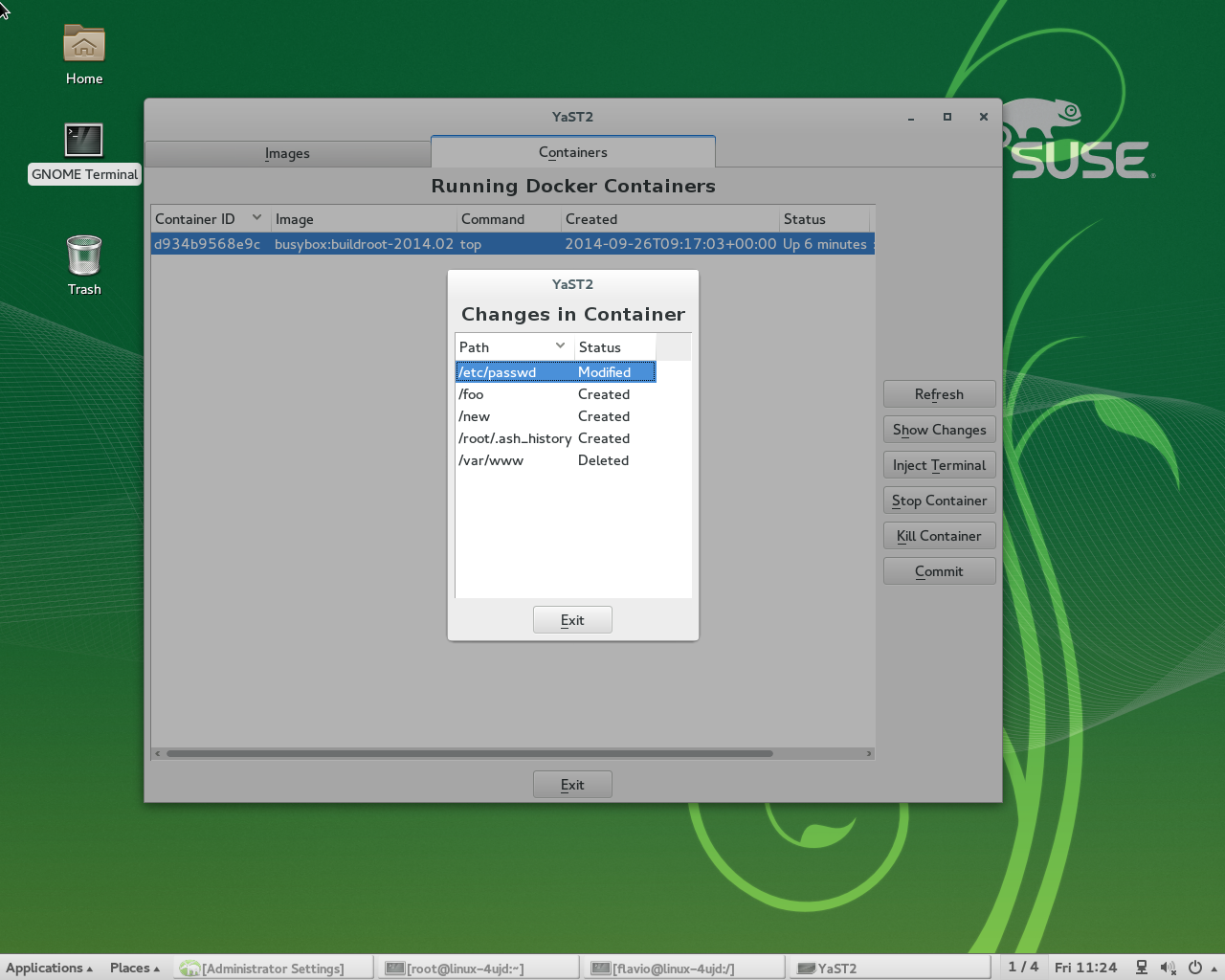Sort by Container ID column header
The width and height of the screenshot is (1225, 980).
point(210,219)
